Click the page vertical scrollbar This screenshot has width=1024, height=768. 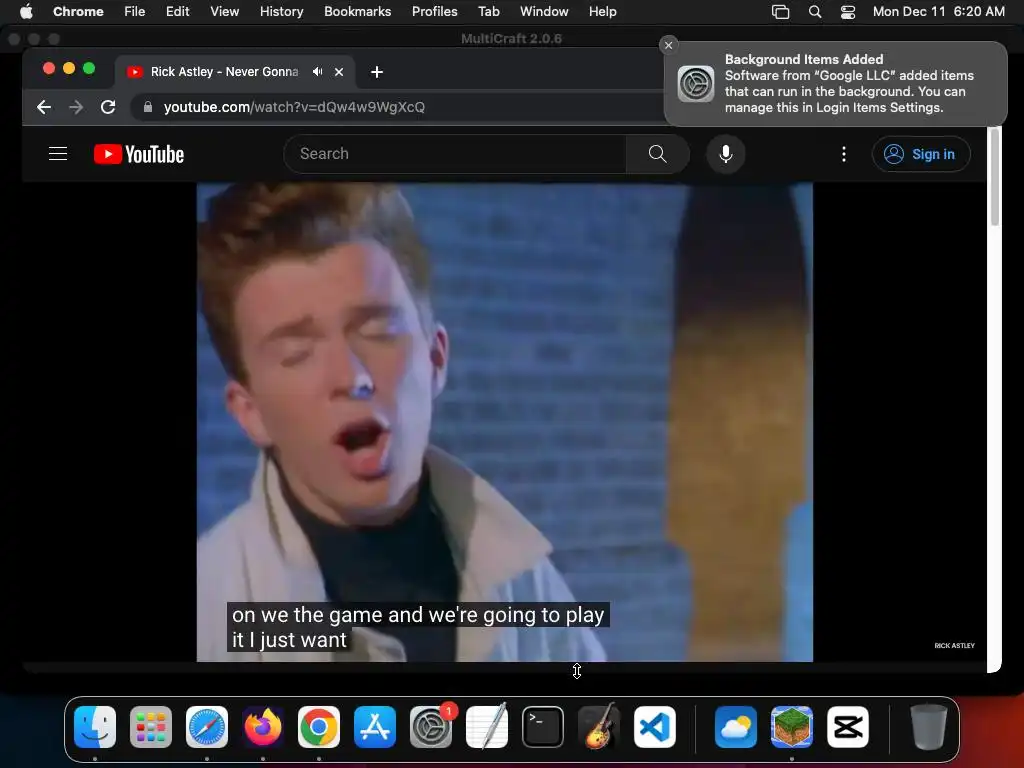(x=994, y=178)
